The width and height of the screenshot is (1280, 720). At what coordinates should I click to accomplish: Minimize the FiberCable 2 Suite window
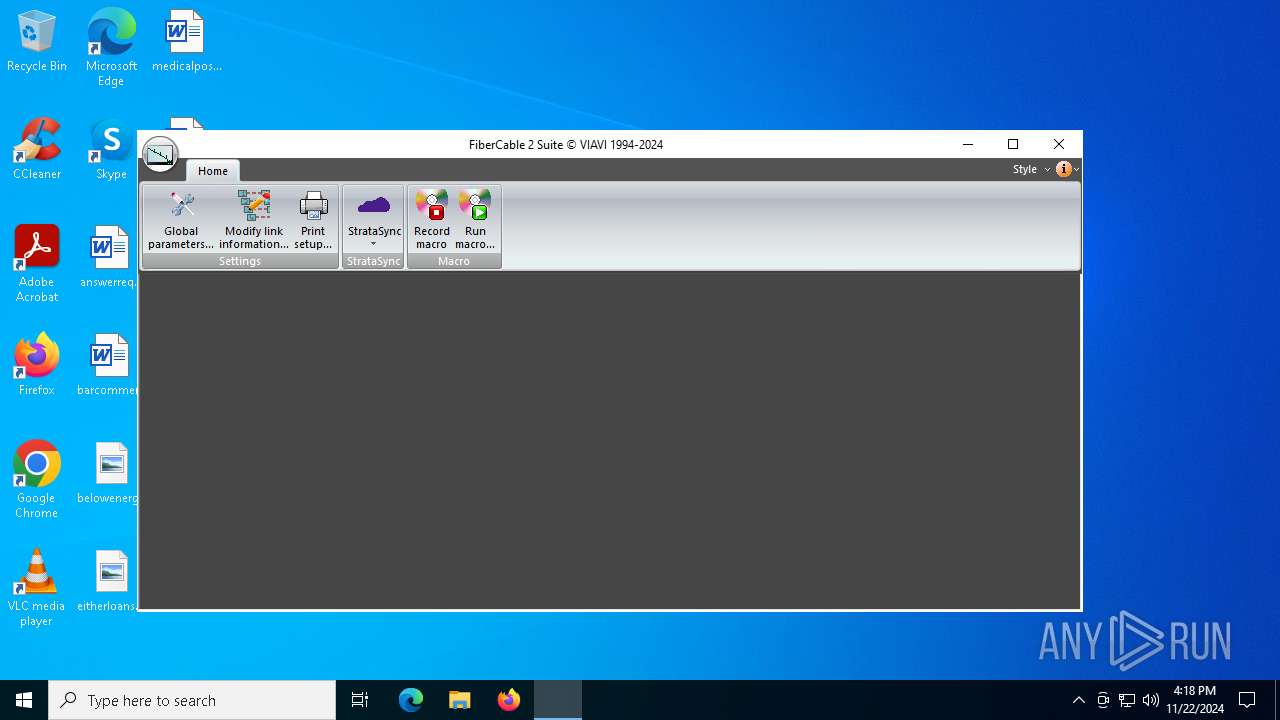point(967,144)
